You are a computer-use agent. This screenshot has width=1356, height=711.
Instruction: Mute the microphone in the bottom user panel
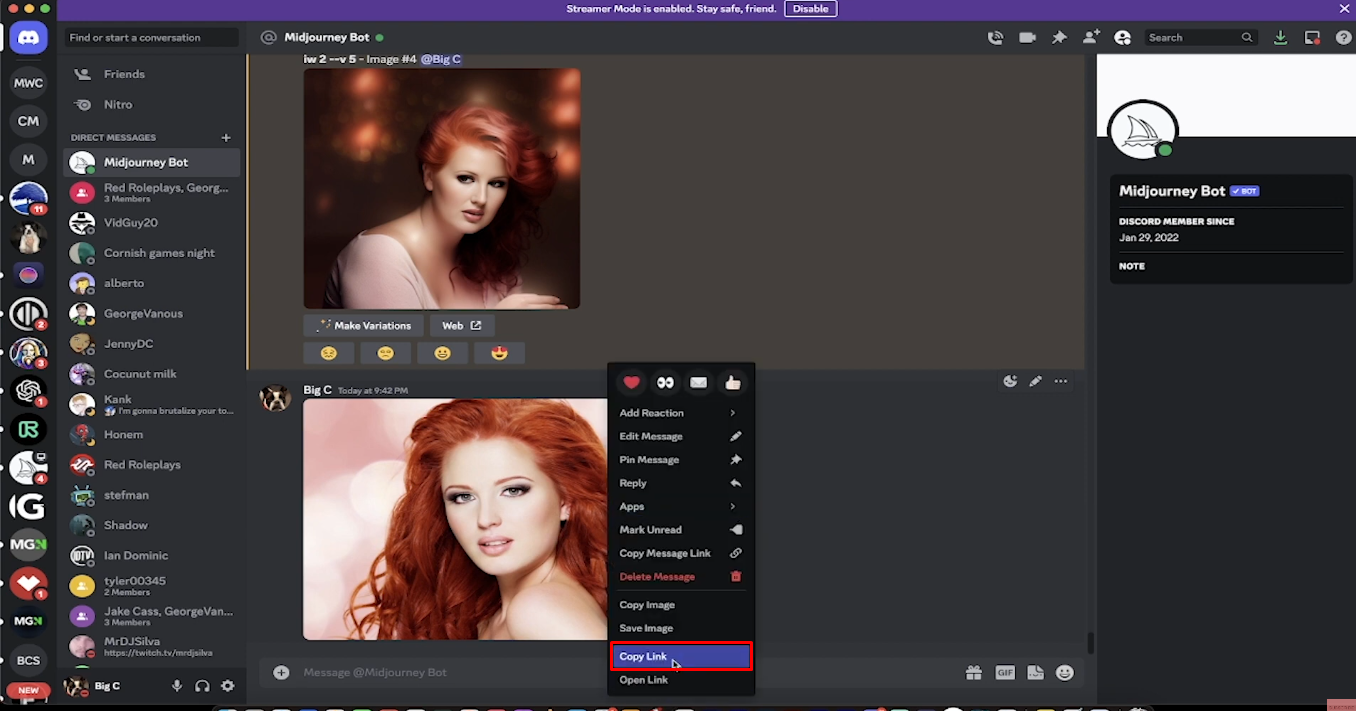[177, 686]
